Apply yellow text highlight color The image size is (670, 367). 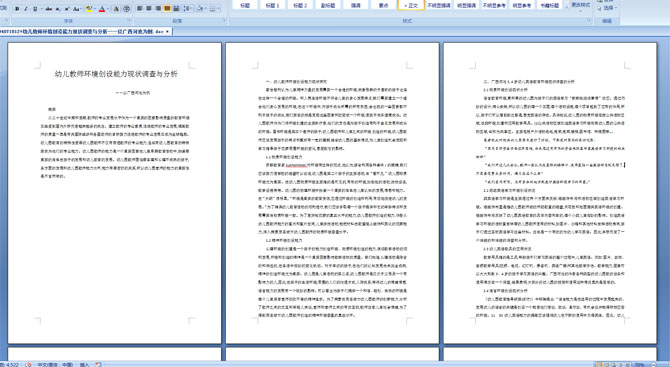pyautogui.click(x=89, y=9)
